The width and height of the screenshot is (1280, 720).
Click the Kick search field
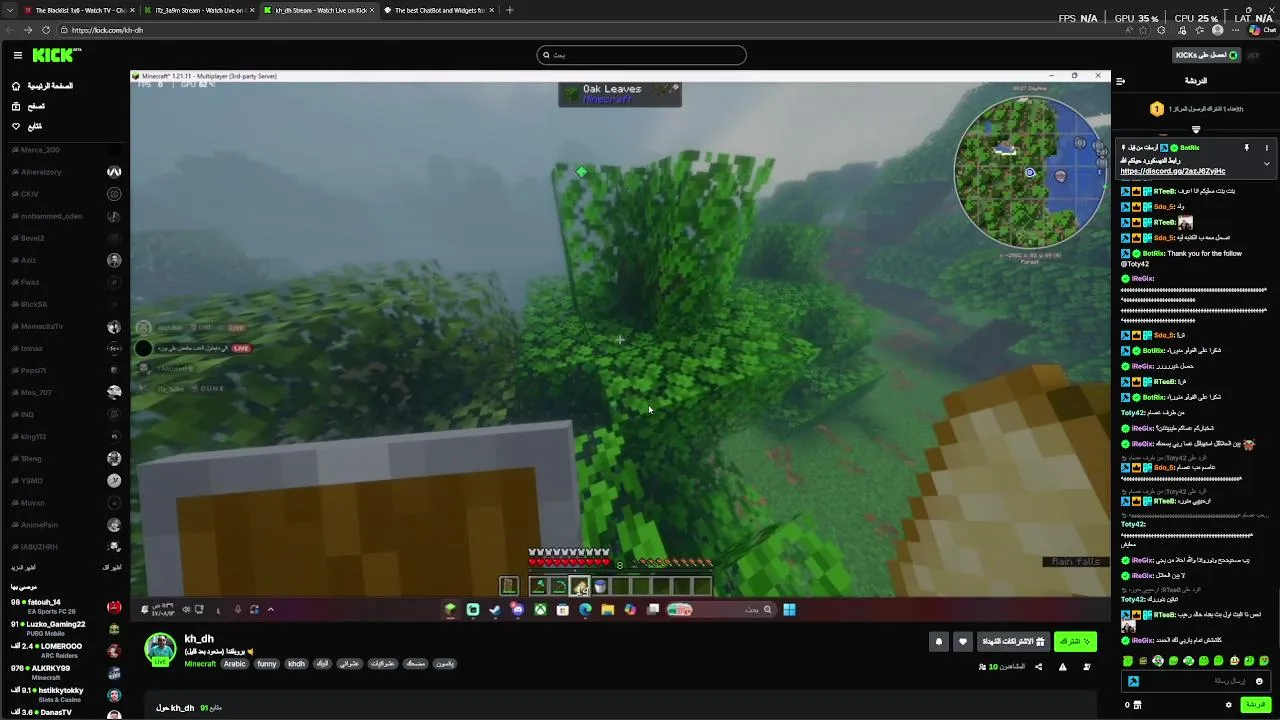[x=641, y=55]
